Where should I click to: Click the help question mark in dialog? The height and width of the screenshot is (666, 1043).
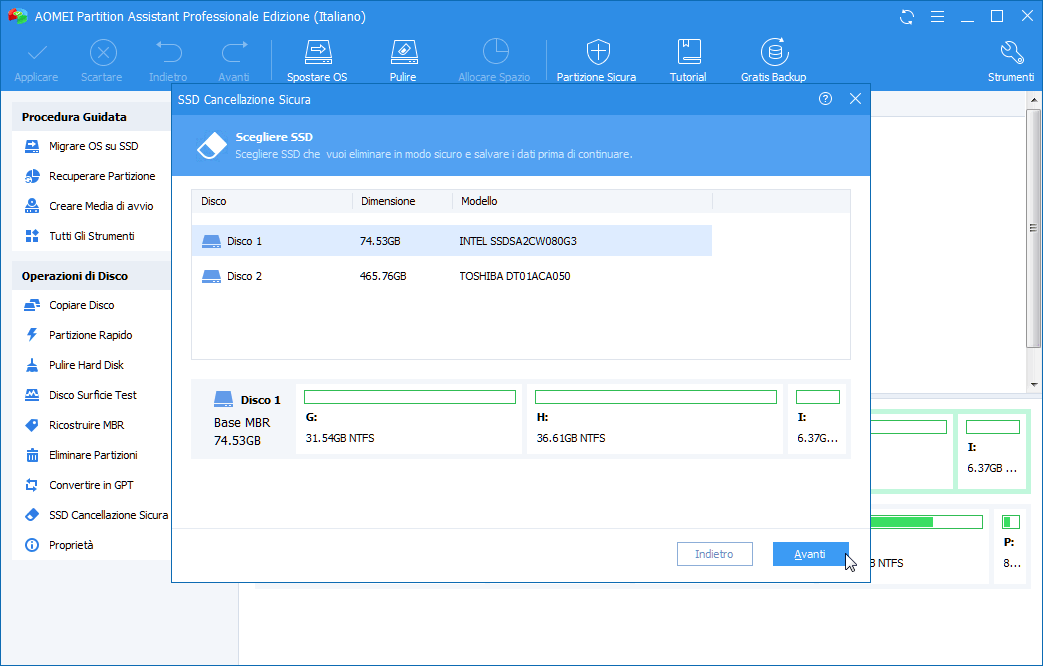825,99
